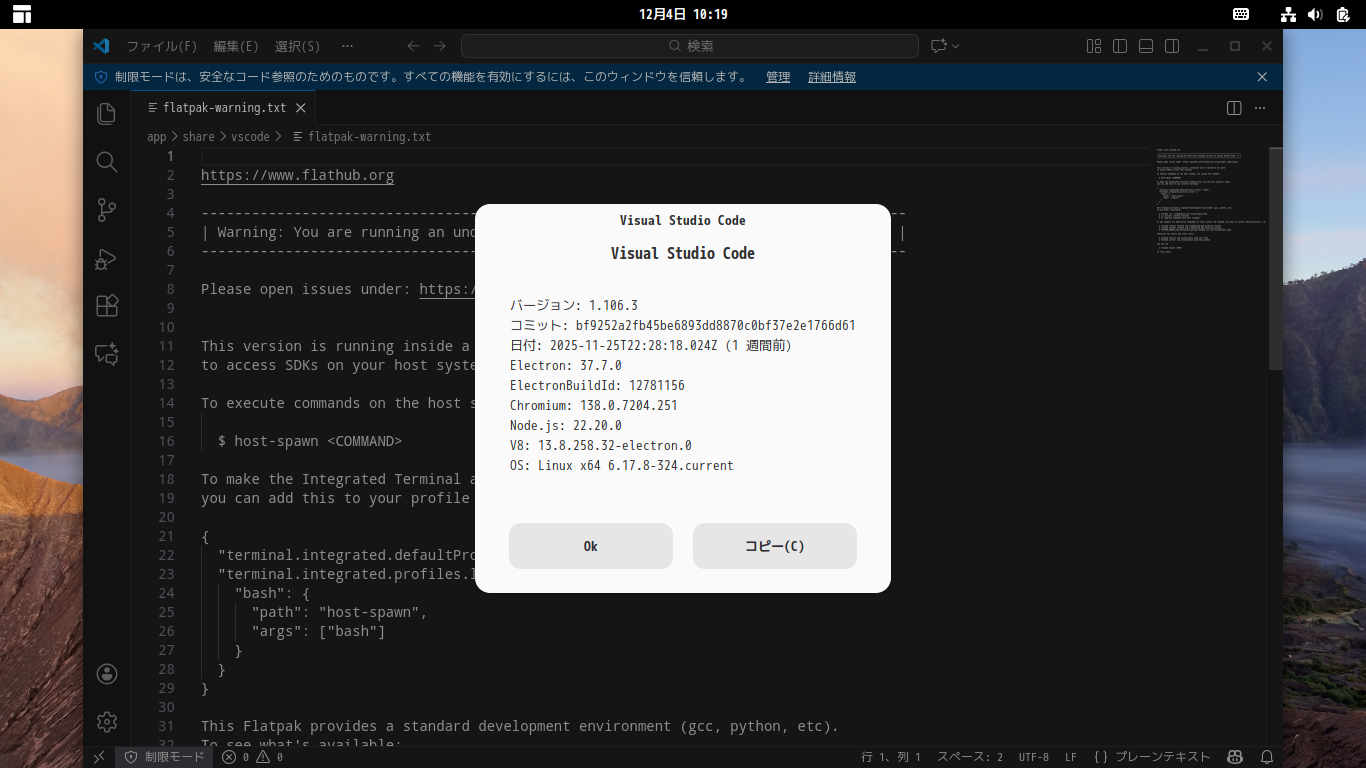Screen dimensions: 1366x768
Task: Select the flatpak-warning.txt editor tab
Action: (223, 108)
